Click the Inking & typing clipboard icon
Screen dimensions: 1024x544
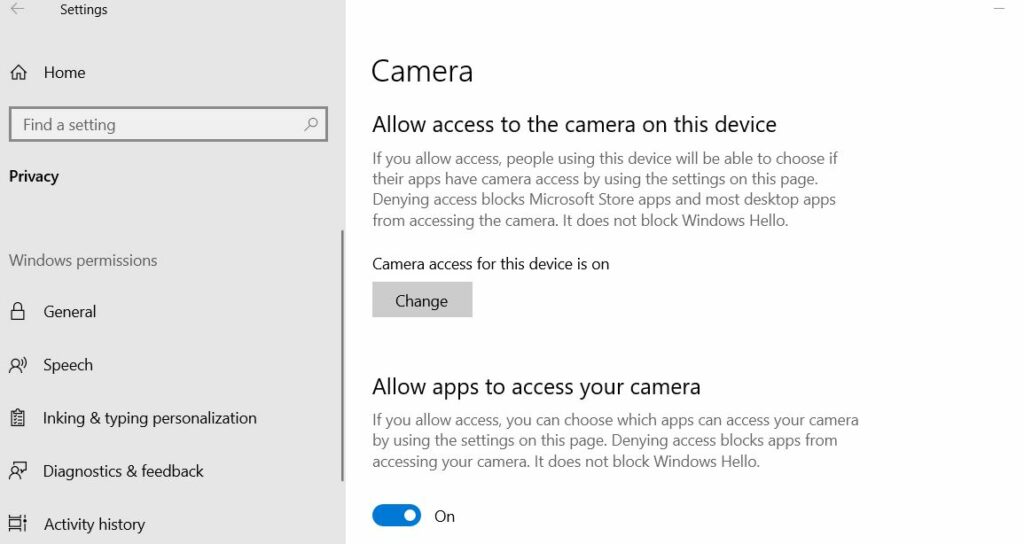18,418
